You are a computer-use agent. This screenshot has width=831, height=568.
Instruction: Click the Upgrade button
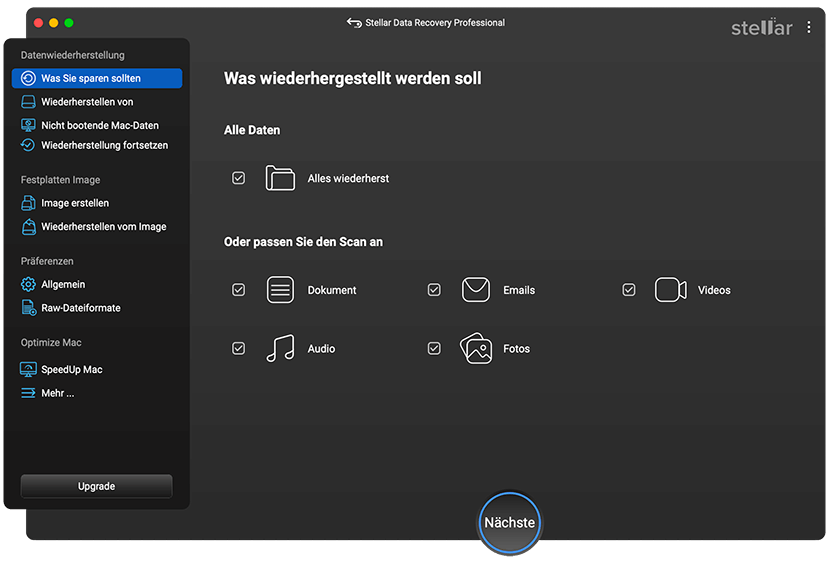click(96, 486)
